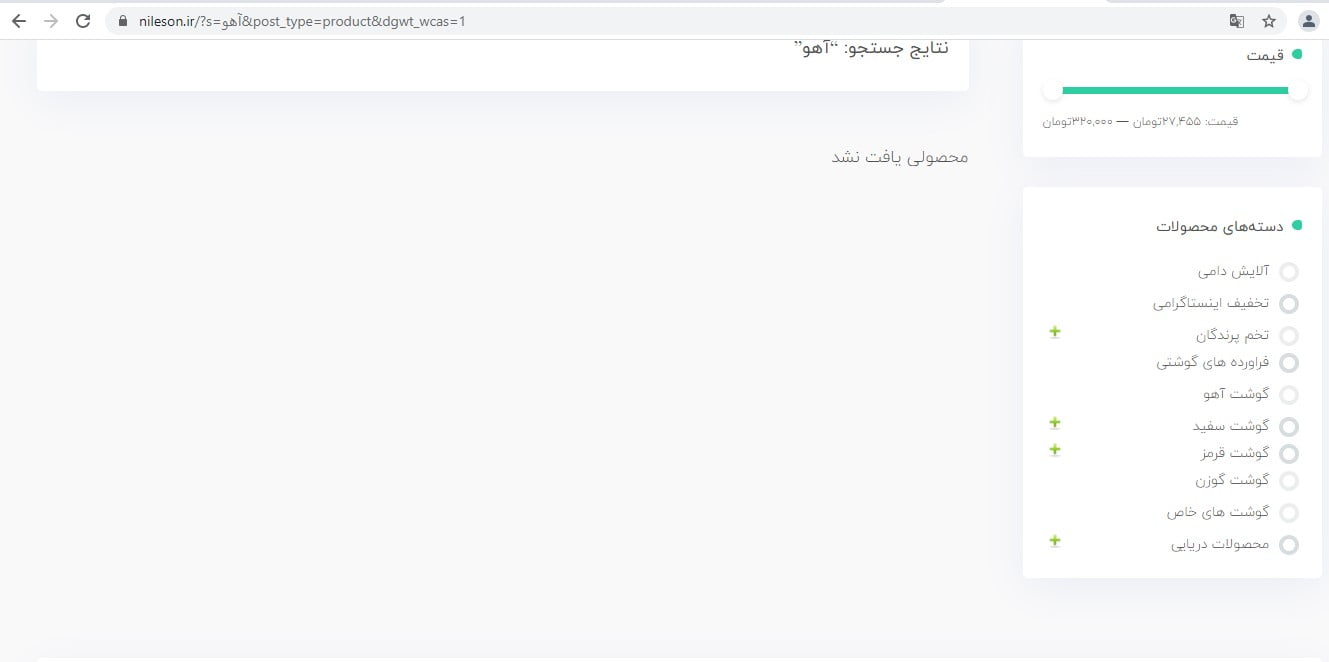Click the تخفیف اینستاگرامی category
The width and height of the screenshot is (1329, 662).
[1211, 303]
